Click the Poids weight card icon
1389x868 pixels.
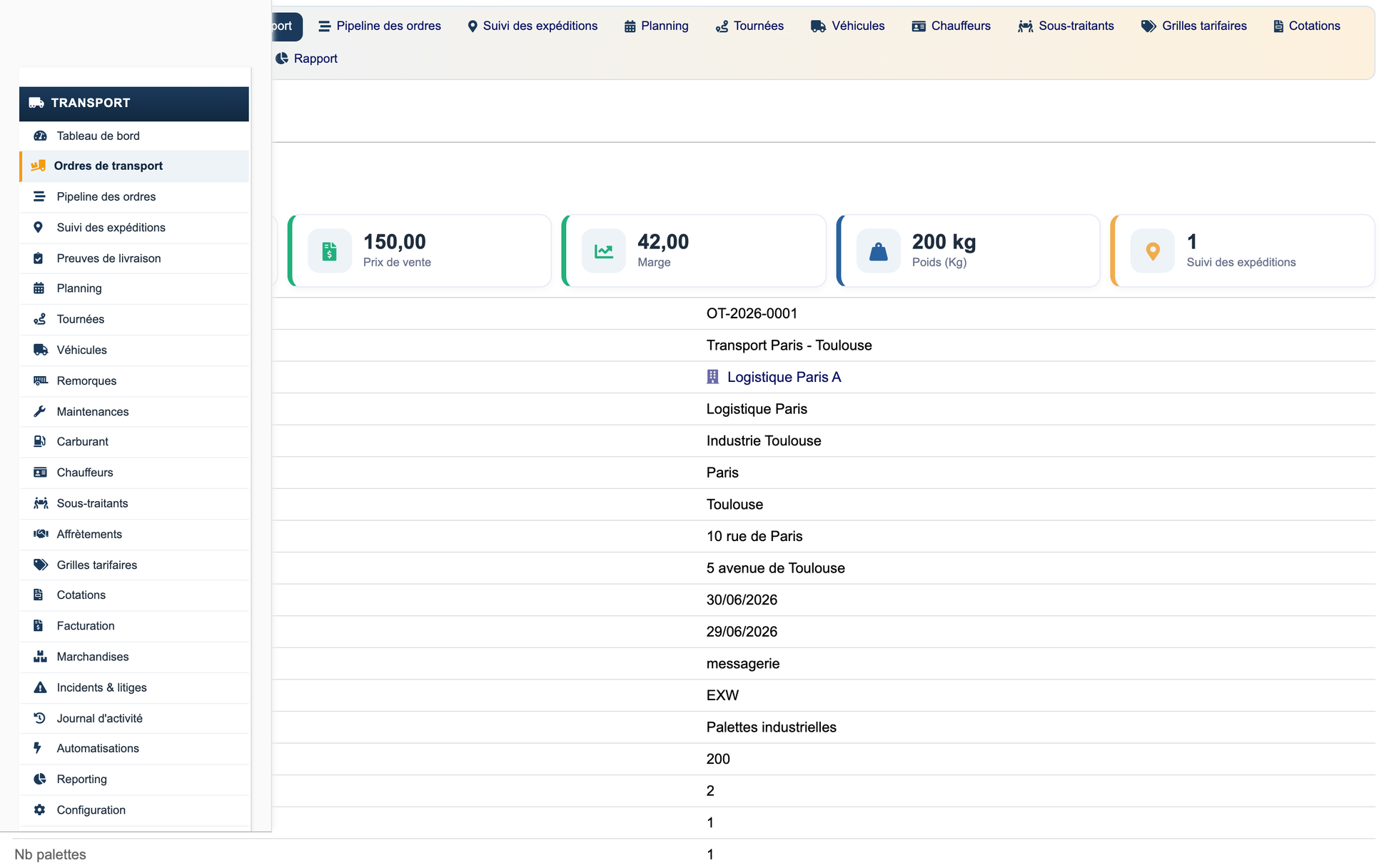[x=879, y=251]
